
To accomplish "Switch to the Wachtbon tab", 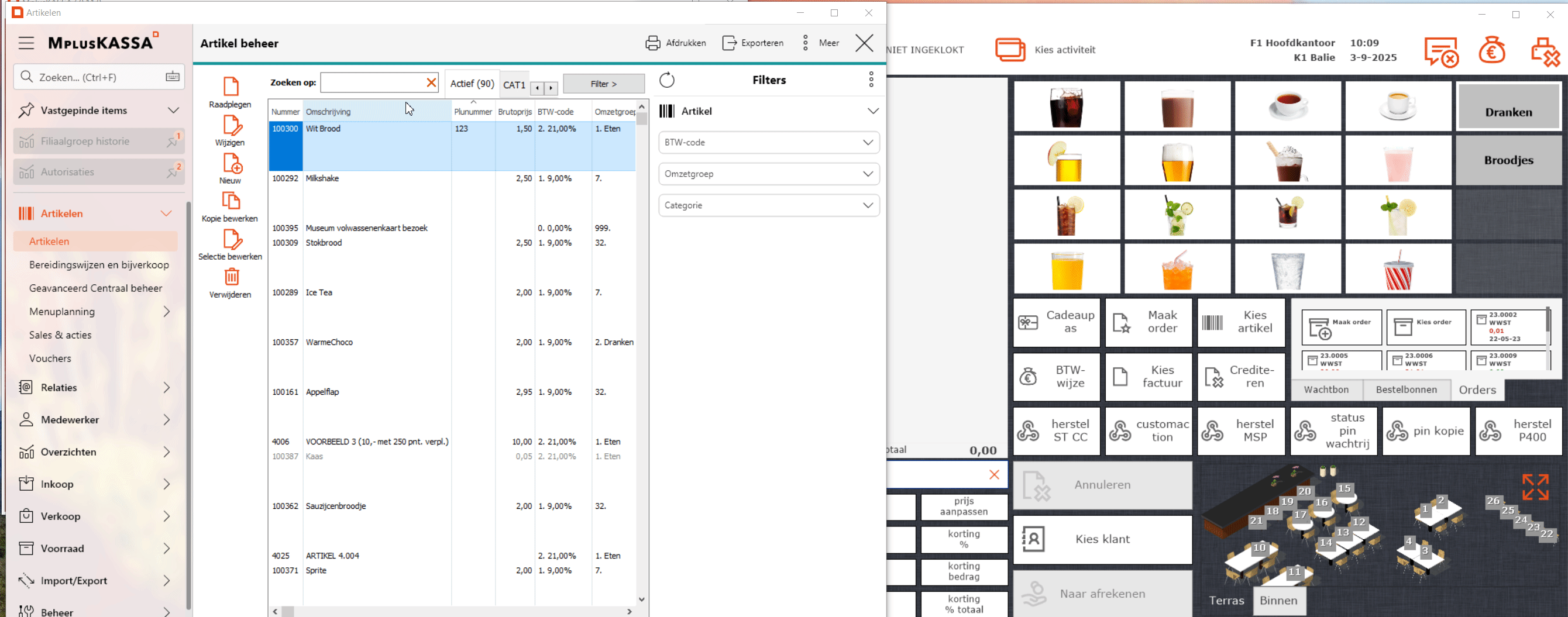I will coord(1326,390).
